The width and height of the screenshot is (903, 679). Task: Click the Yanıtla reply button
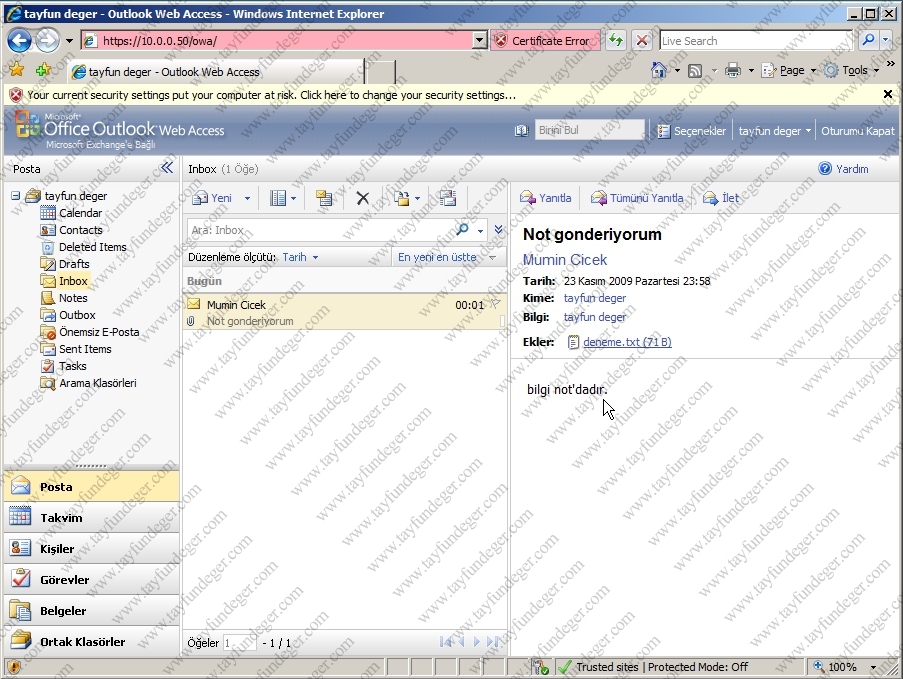pyautogui.click(x=545, y=198)
